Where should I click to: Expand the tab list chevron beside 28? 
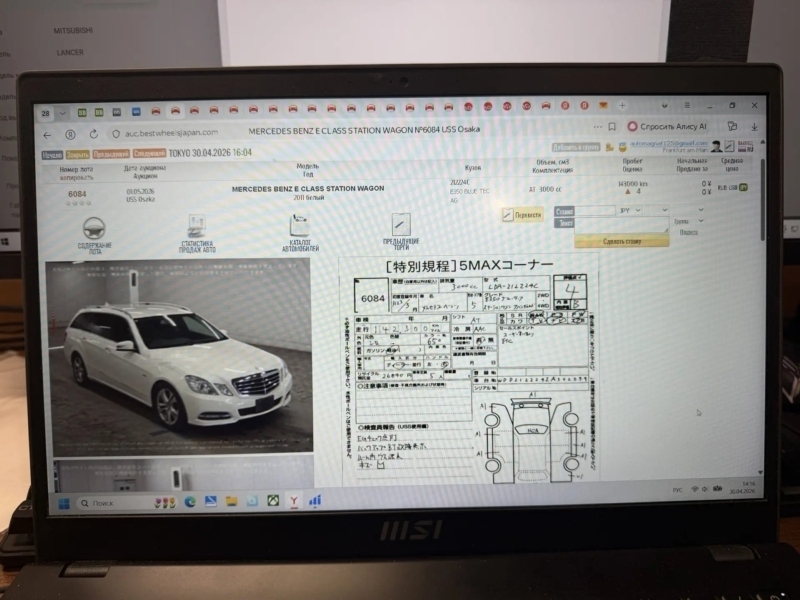click(x=62, y=113)
